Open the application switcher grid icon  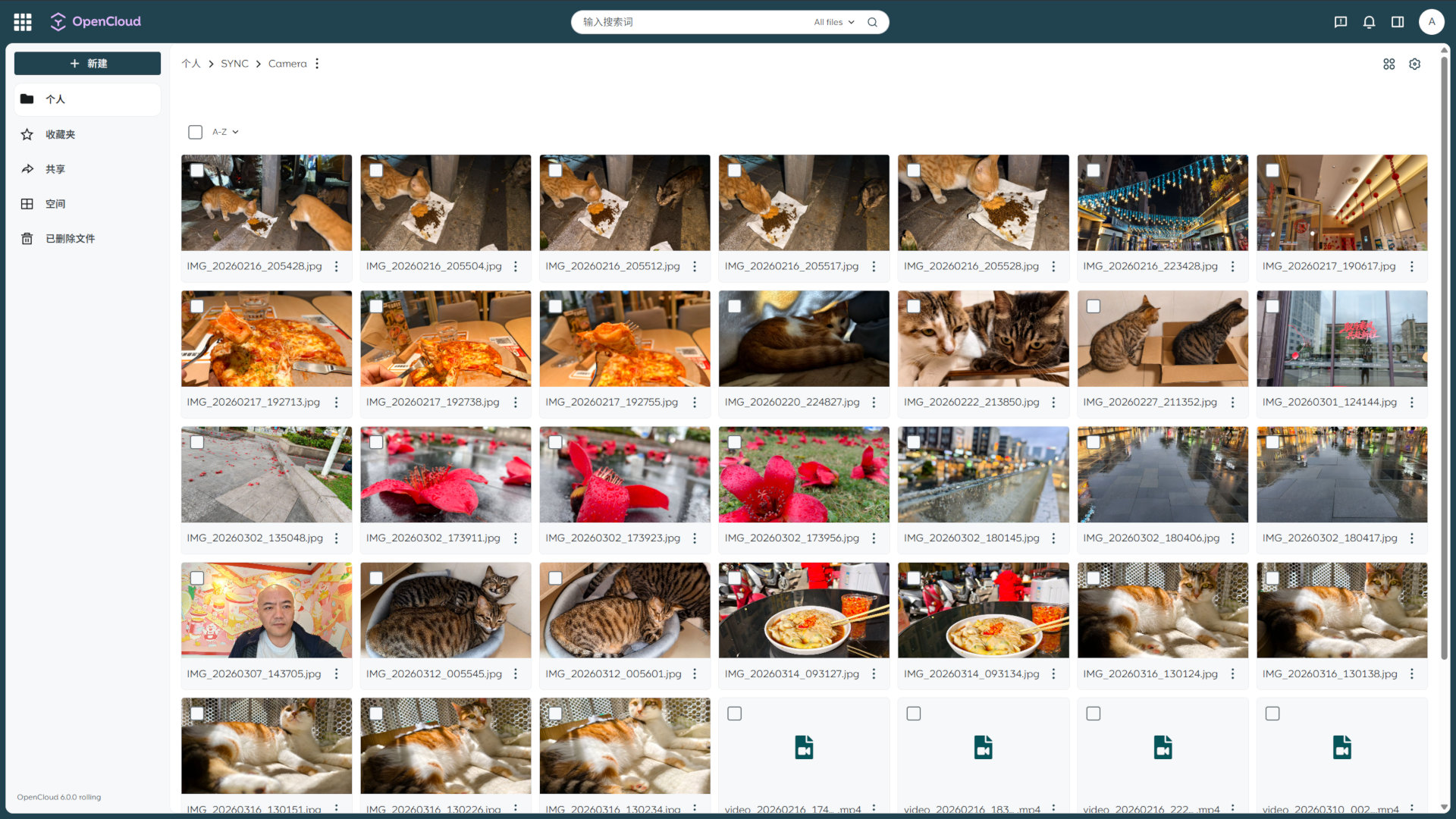(23, 22)
